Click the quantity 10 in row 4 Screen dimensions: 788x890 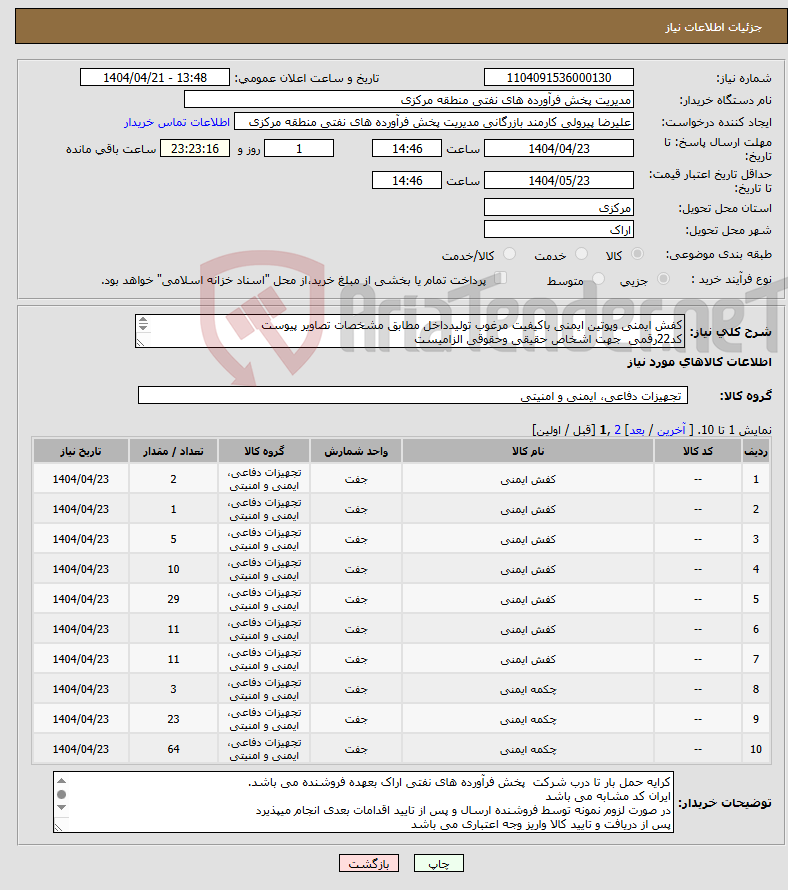173,569
